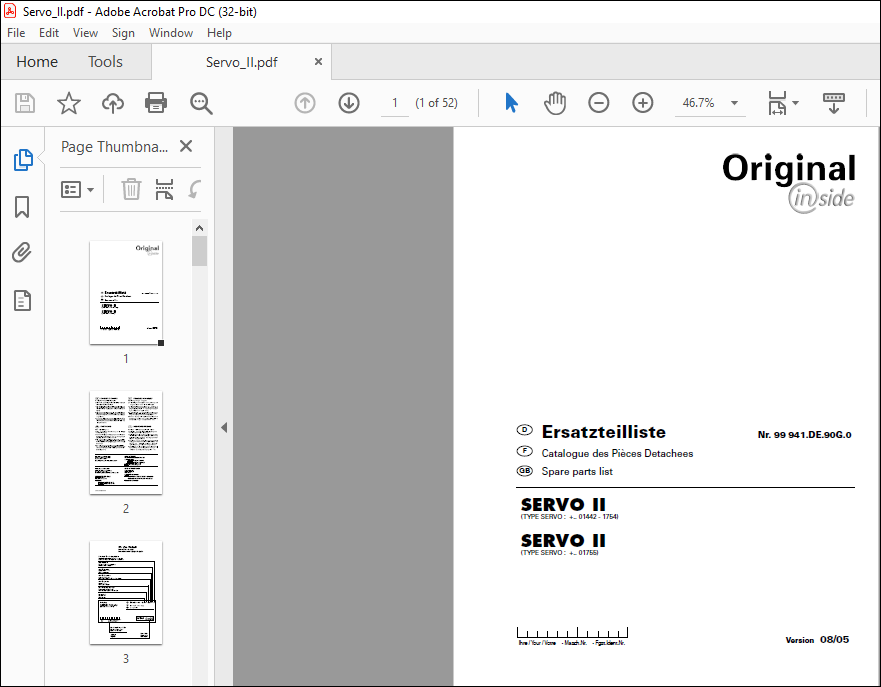The height and width of the screenshot is (687, 881).
Task: Click "Spare parts list" text
Action: click(x=577, y=471)
